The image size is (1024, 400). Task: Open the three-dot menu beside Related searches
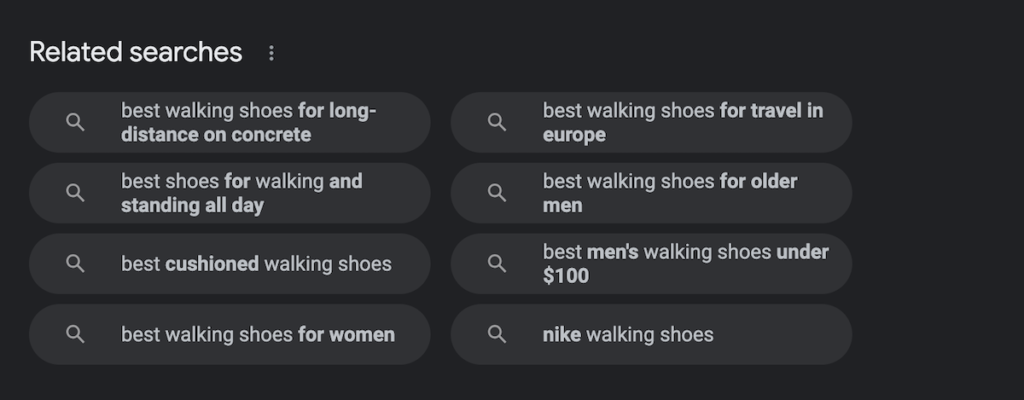tap(272, 53)
